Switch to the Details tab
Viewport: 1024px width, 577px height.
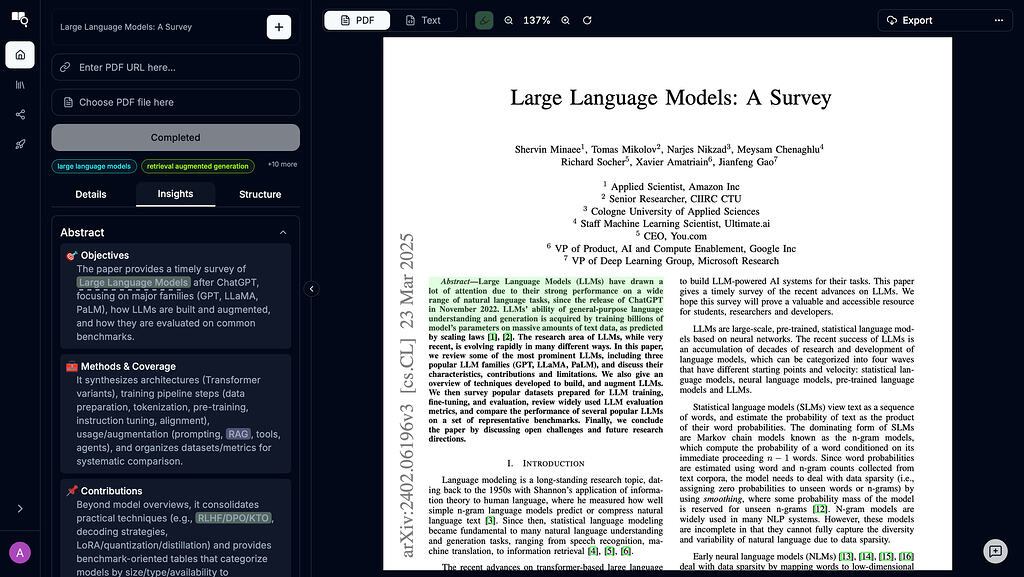coord(91,195)
